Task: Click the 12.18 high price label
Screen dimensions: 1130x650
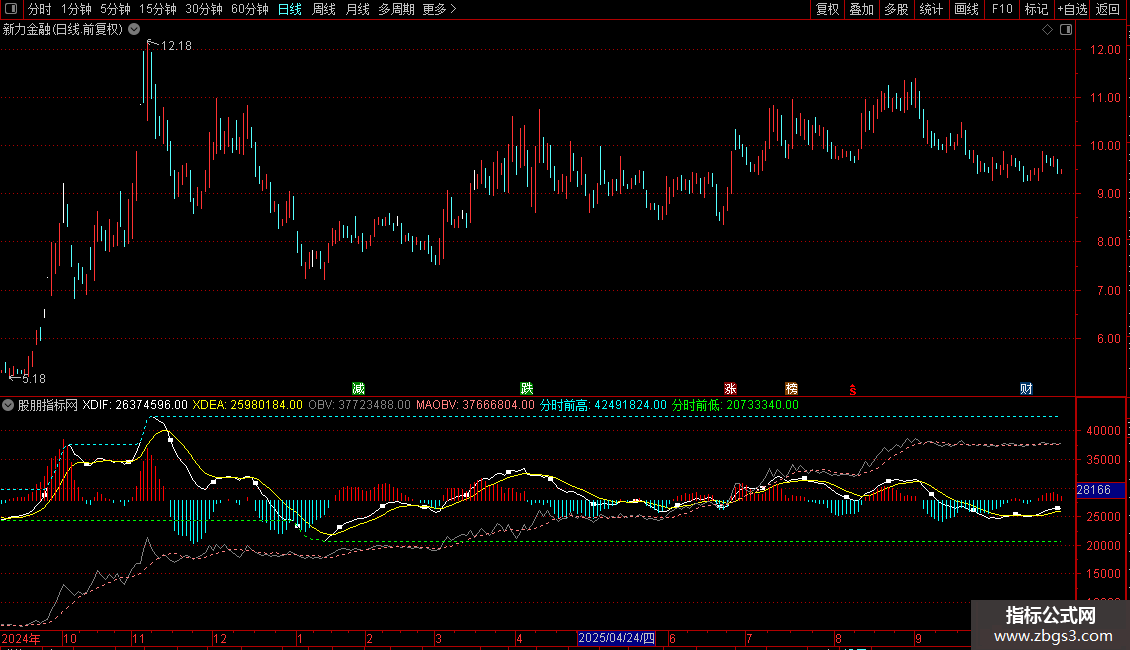Action: [177, 45]
